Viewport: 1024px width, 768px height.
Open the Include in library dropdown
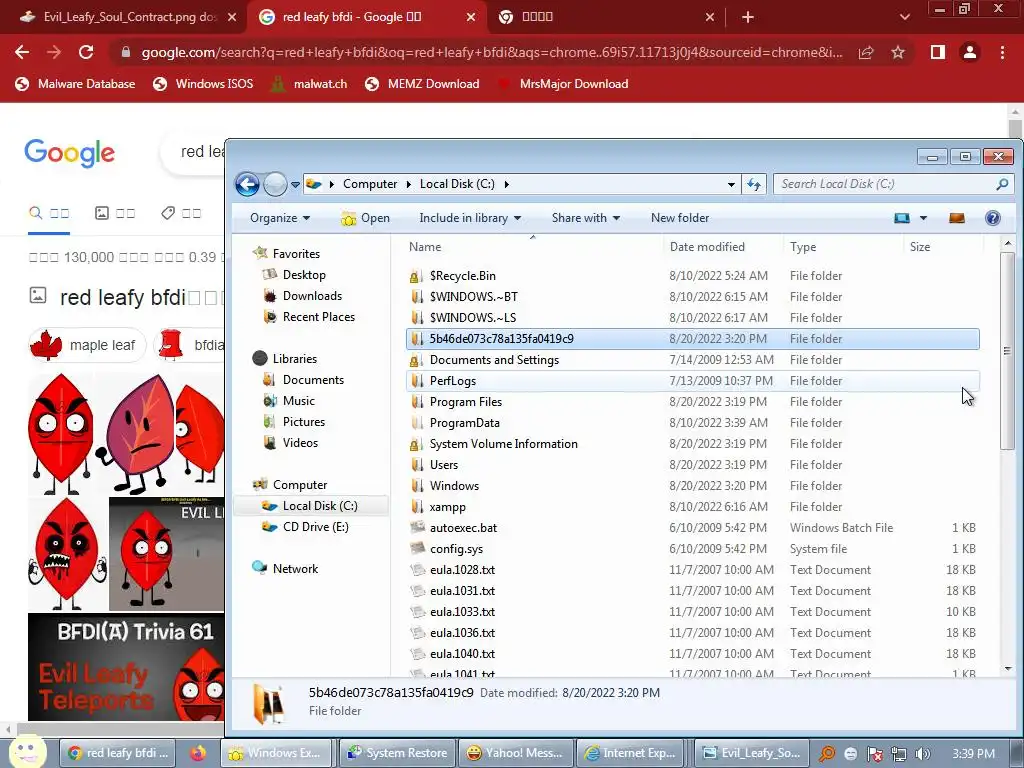point(470,218)
